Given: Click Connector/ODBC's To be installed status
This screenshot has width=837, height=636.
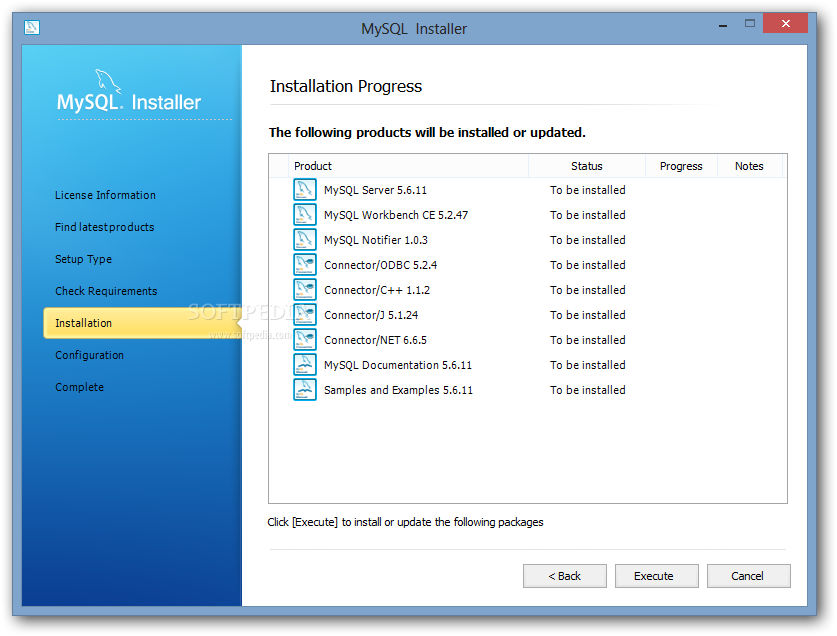Looking at the screenshot, I should [x=588, y=265].
